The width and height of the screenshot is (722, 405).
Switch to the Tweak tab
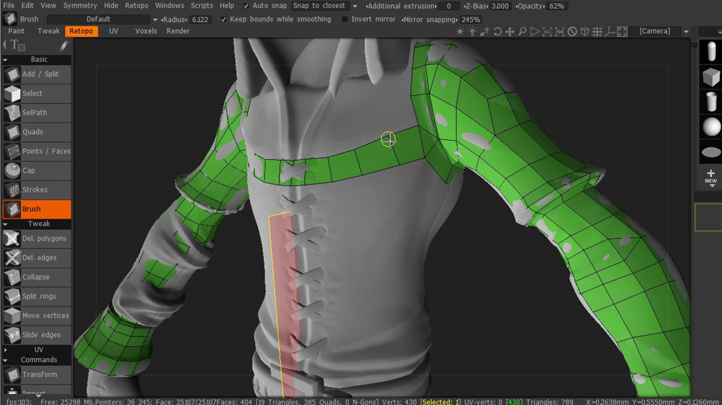pos(48,31)
